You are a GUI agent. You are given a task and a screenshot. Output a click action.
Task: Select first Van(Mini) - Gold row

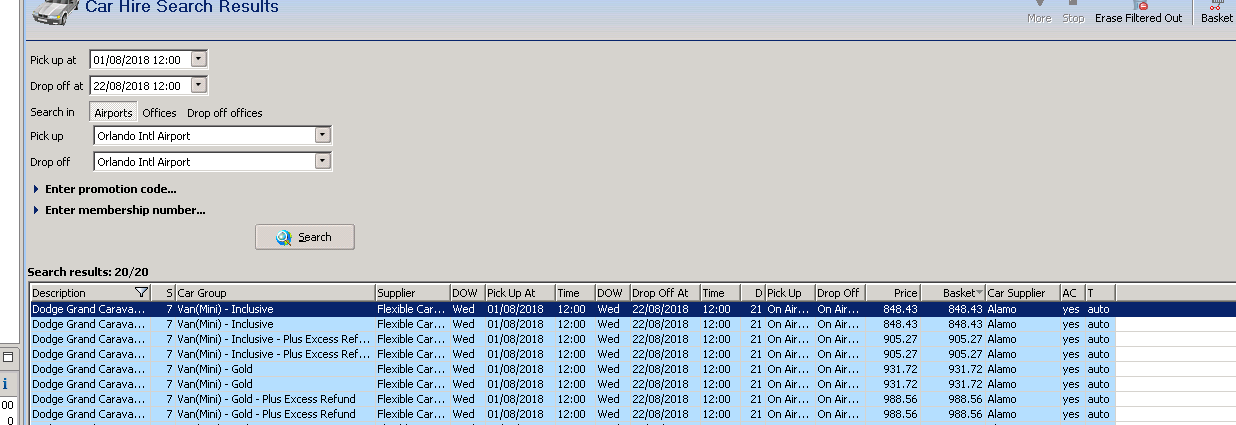(572, 369)
